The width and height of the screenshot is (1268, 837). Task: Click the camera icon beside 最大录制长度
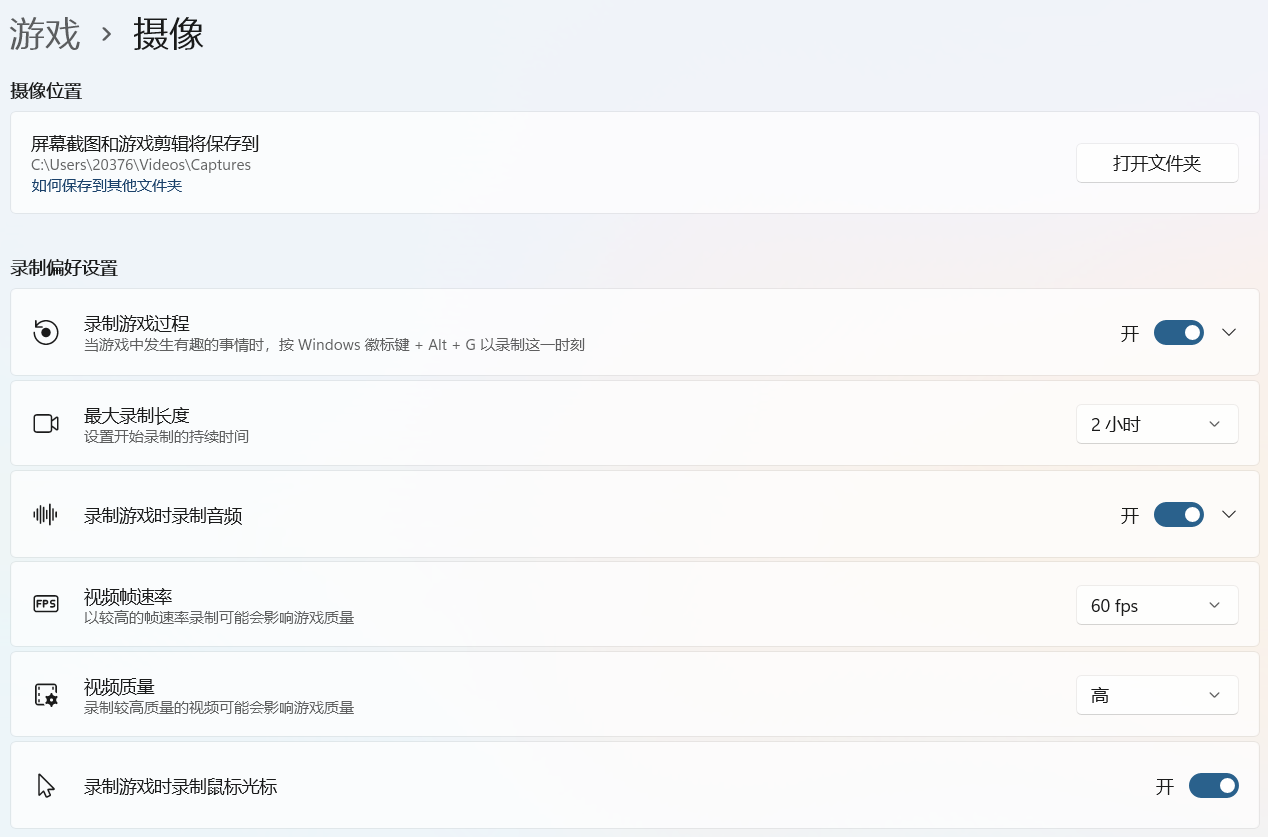click(x=46, y=423)
